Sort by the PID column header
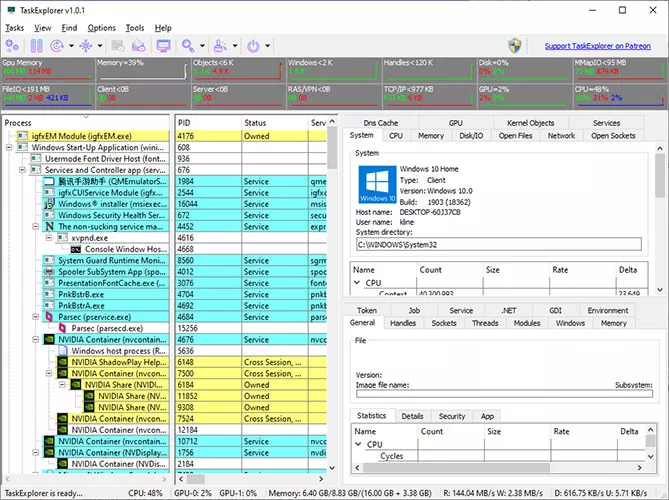Screen dimensions: 669x500 (x=208, y=123)
